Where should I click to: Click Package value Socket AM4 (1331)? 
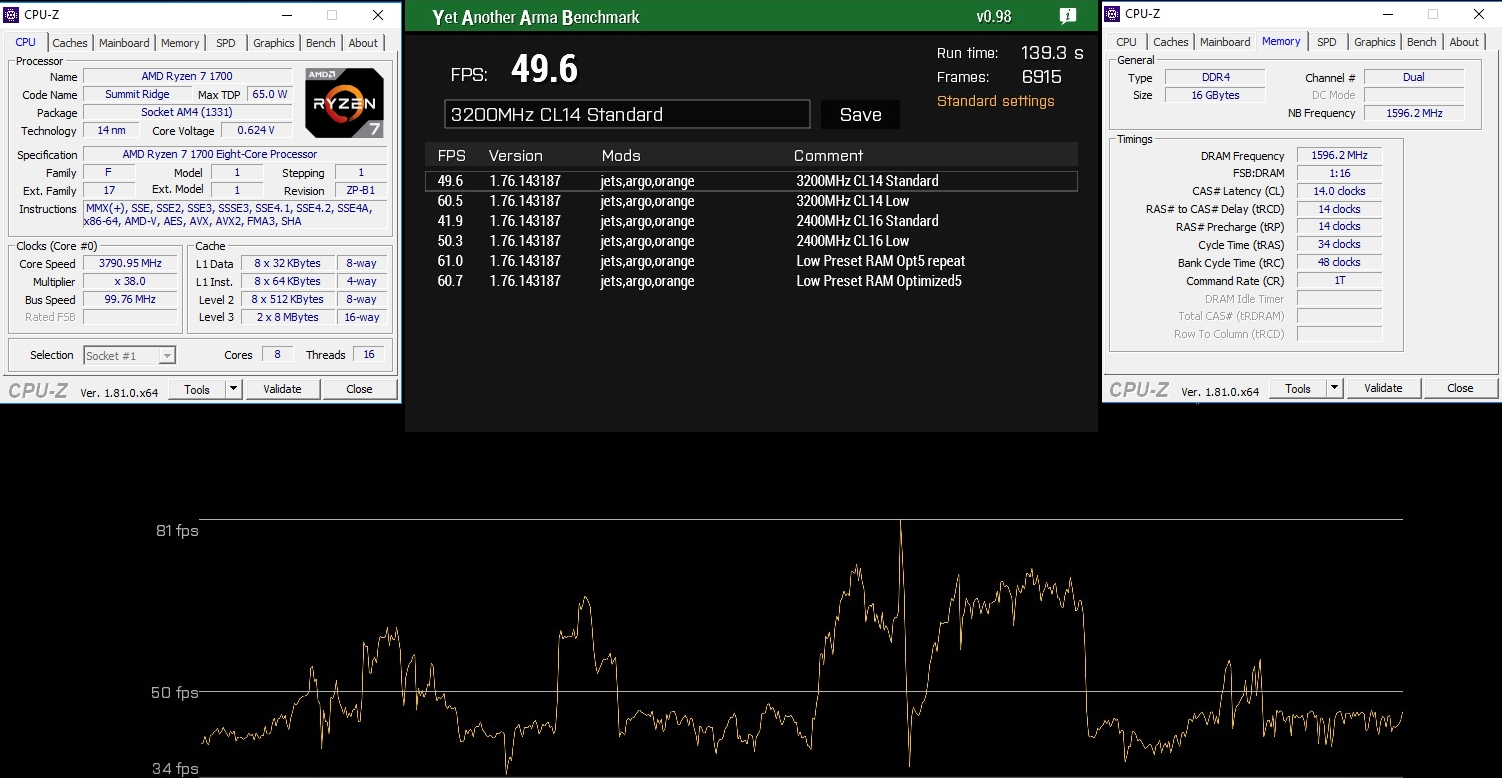188,113
